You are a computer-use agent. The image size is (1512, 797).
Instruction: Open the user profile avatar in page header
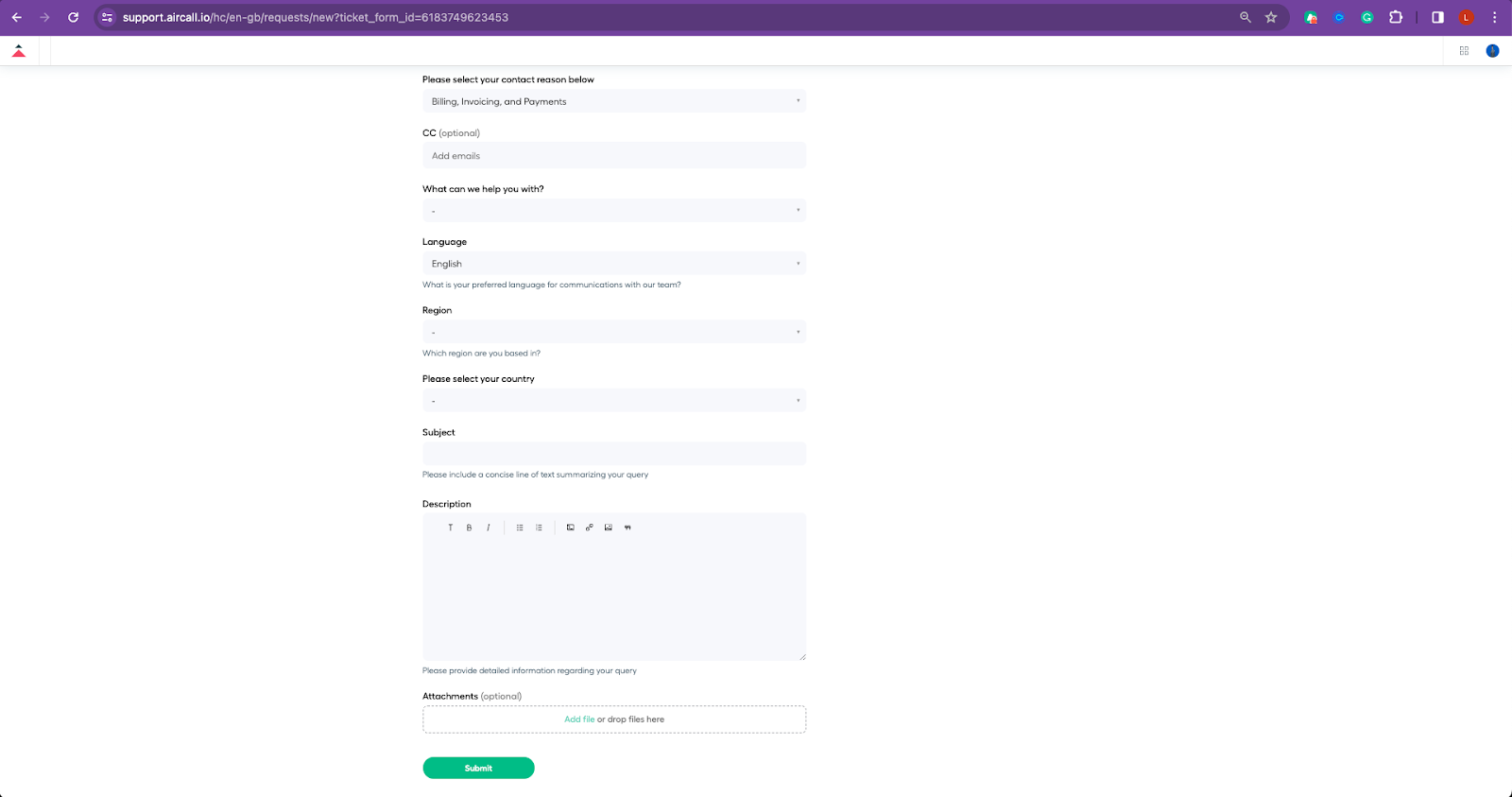click(1492, 51)
